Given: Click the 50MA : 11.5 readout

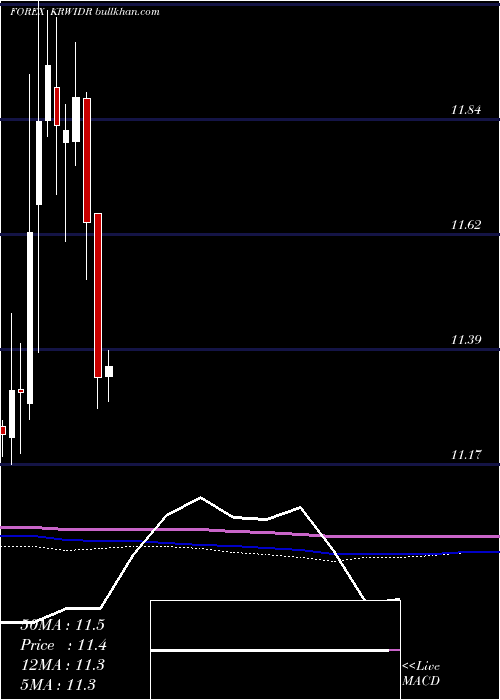Looking at the screenshot, I should [x=62, y=625].
